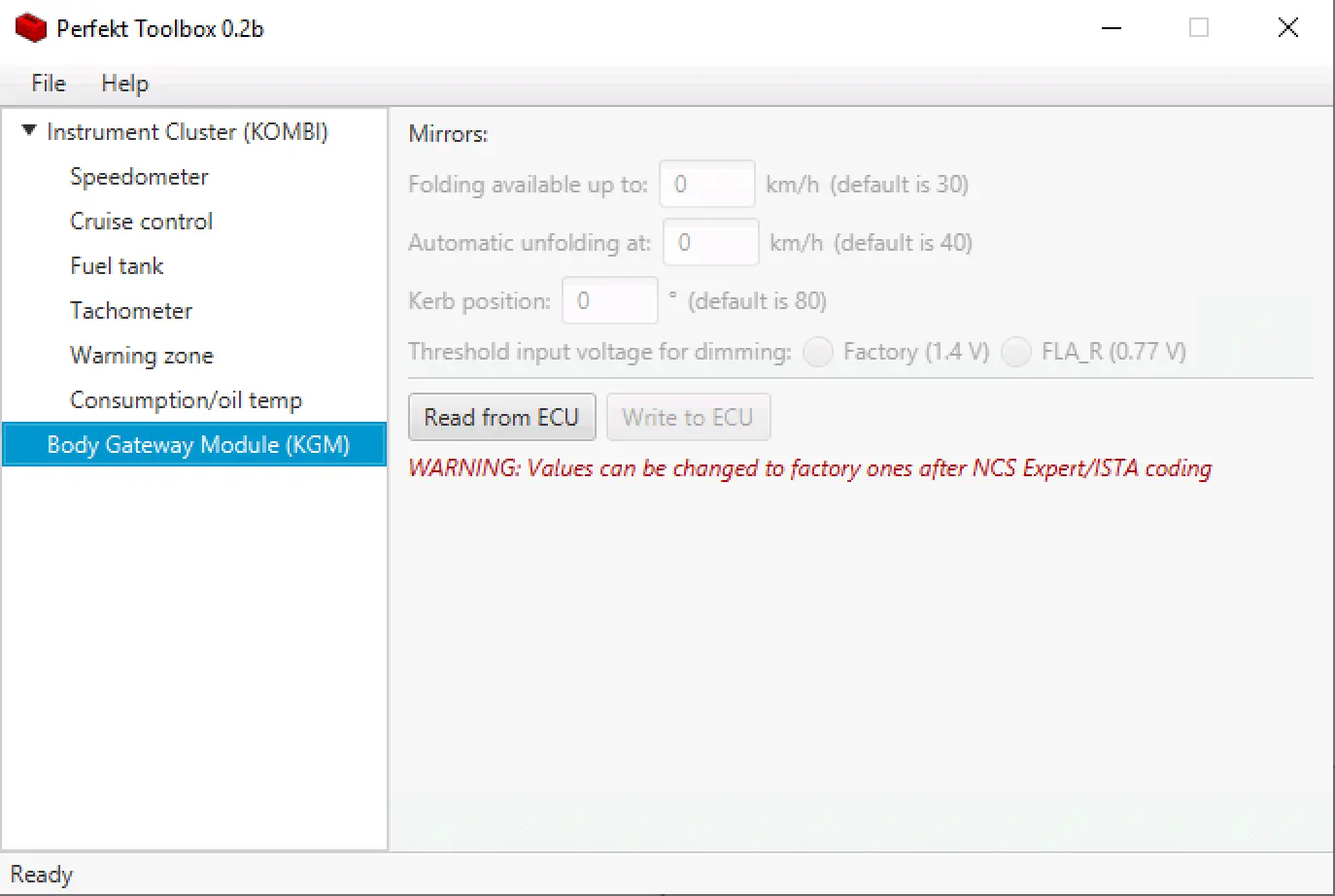Click the Folding available up to field
This screenshot has width=1335, height=896.
click(x=706, y=185)
